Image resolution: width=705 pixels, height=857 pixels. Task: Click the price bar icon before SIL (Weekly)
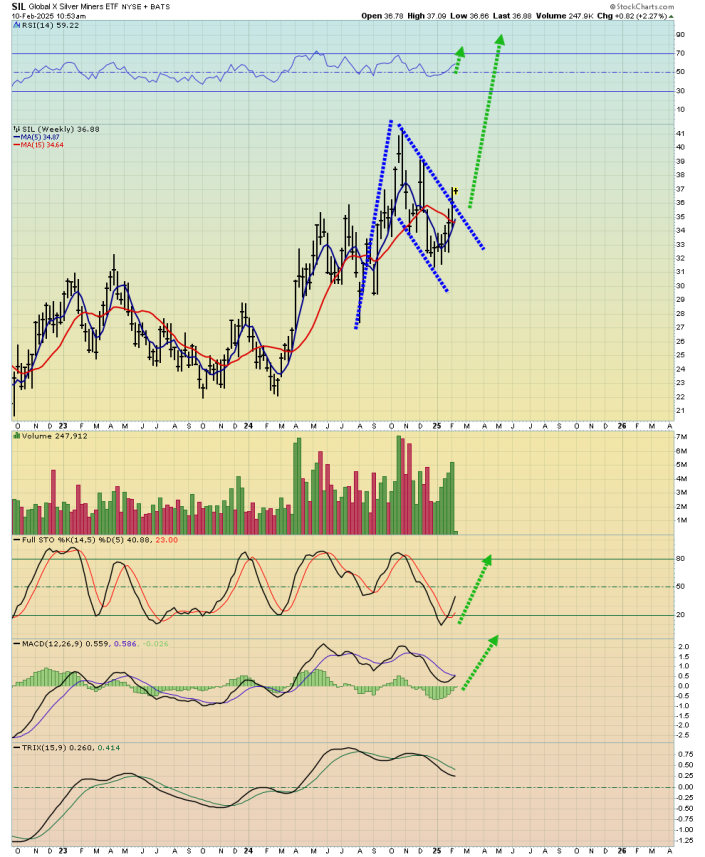pos(17,130)
